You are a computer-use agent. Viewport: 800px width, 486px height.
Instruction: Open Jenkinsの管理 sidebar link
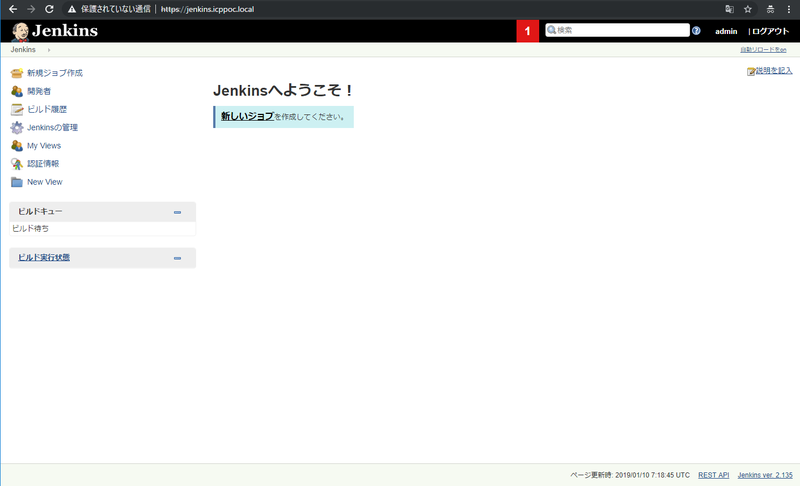(53, 127)
